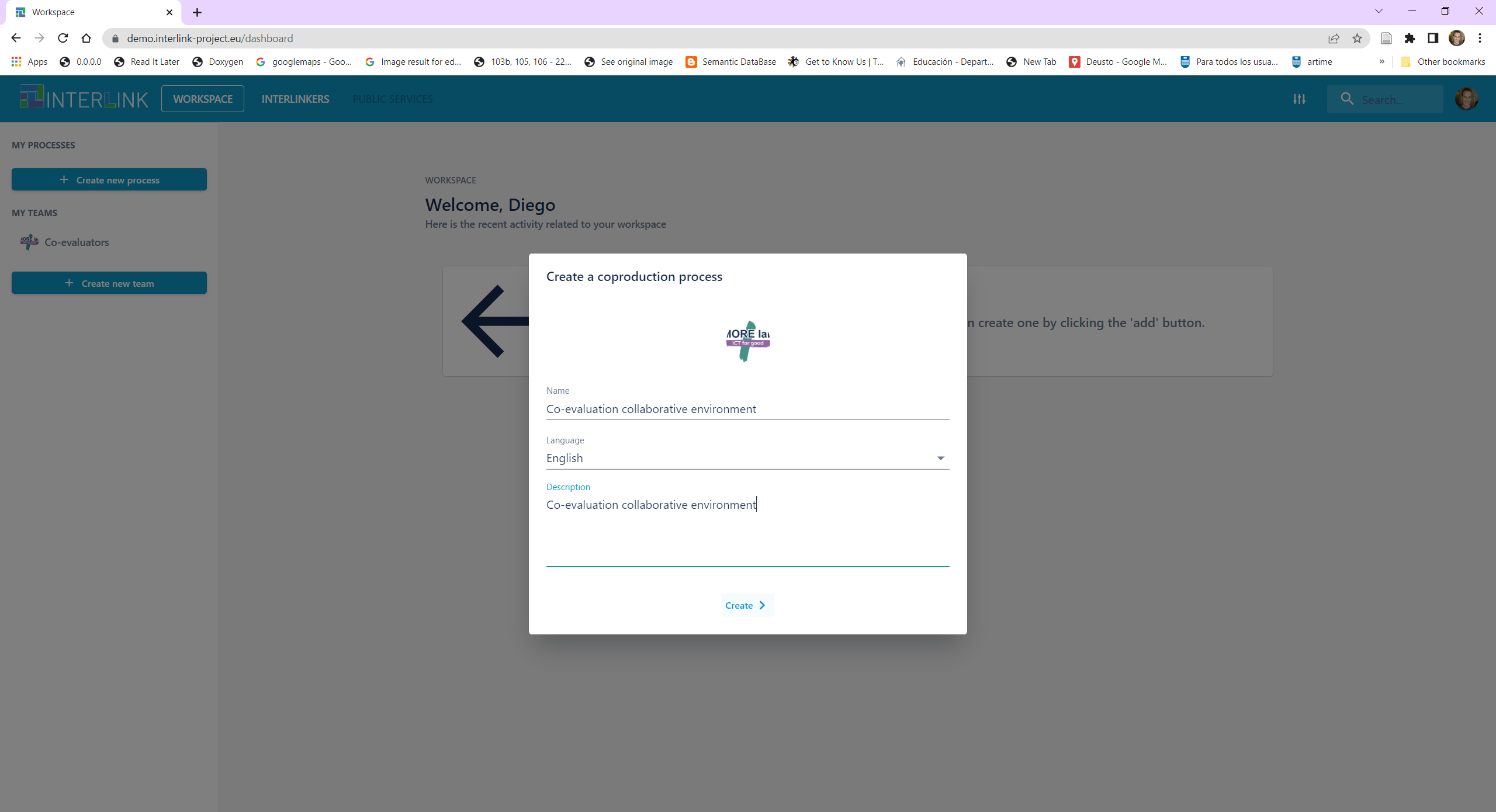Select the Language dropdown menu
The width and height of the screenshot is (1496, 812).
(x=747, y=458)
